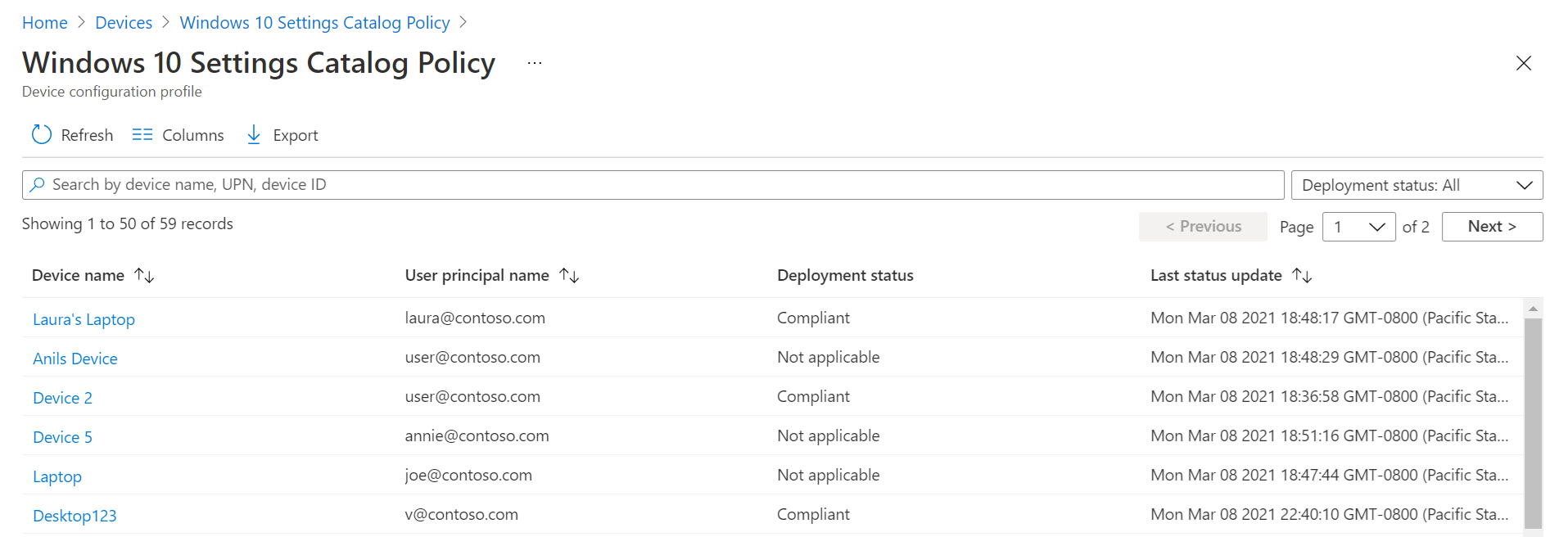This screenshot has height=537, width=1568.
Task: Navigate to Home breadcrumb
Action: [x=45, y=23]
